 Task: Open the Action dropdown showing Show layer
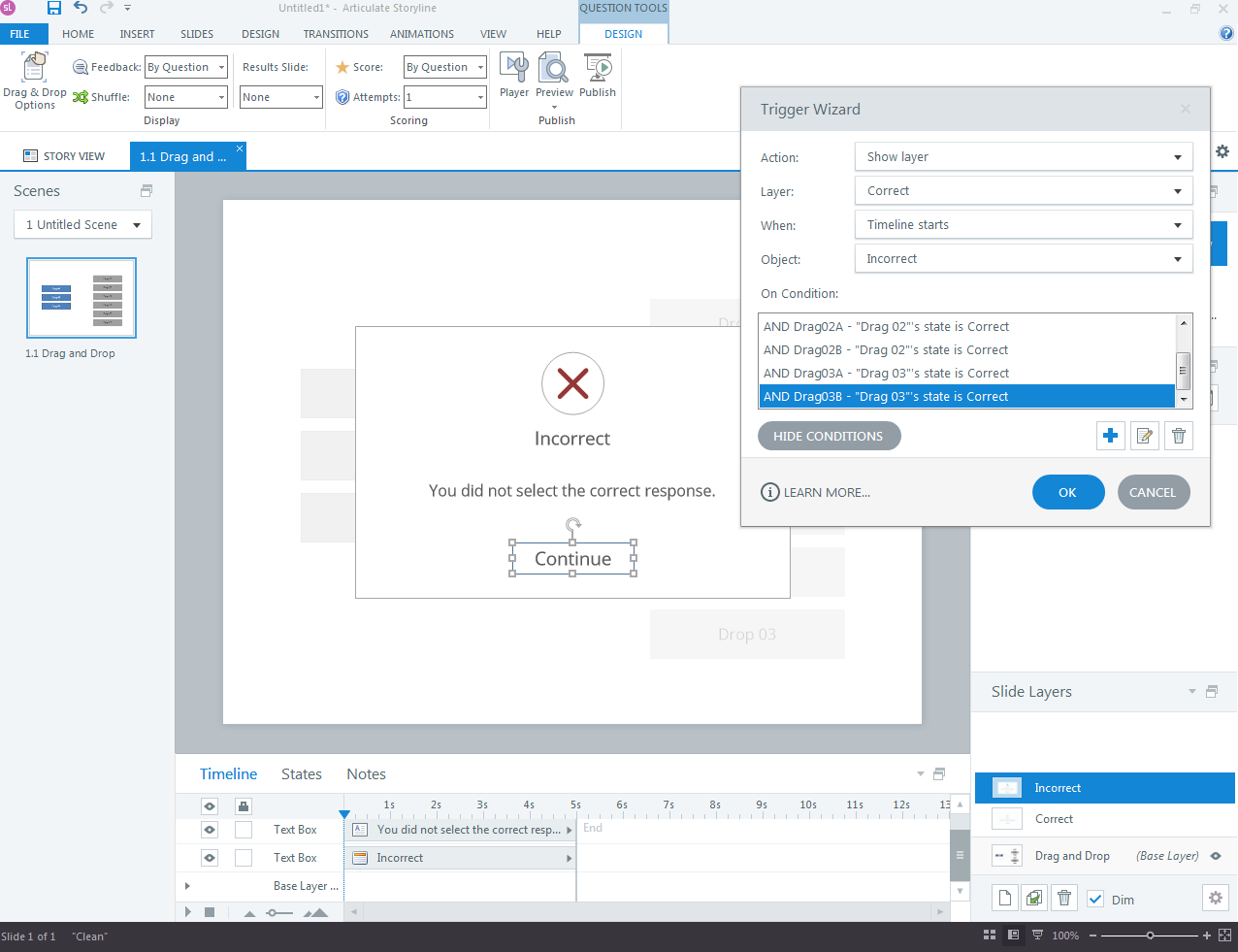point(1023,157)
